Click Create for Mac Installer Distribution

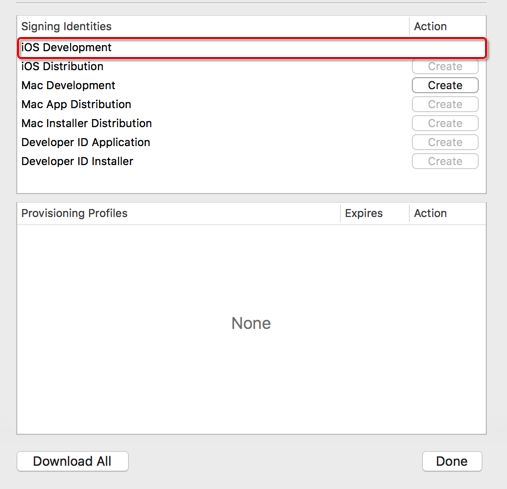[445, 123]
